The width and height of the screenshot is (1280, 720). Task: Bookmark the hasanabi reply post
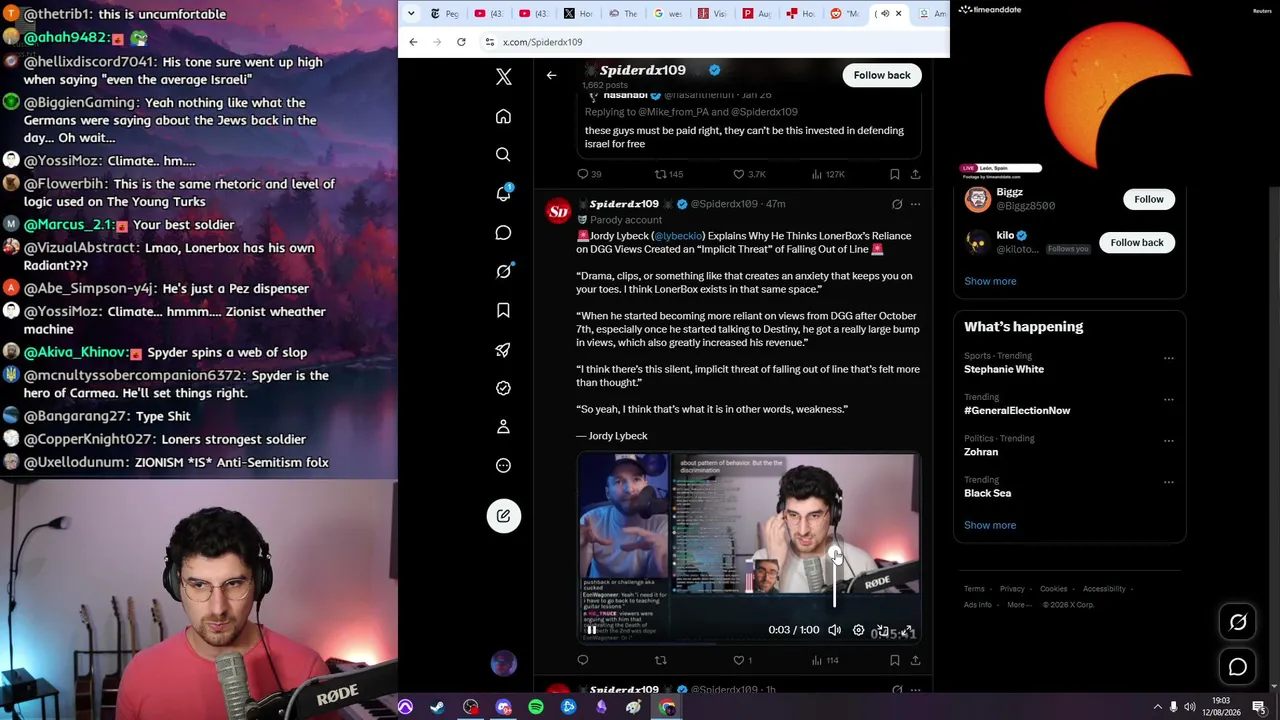tap(895, 174)
